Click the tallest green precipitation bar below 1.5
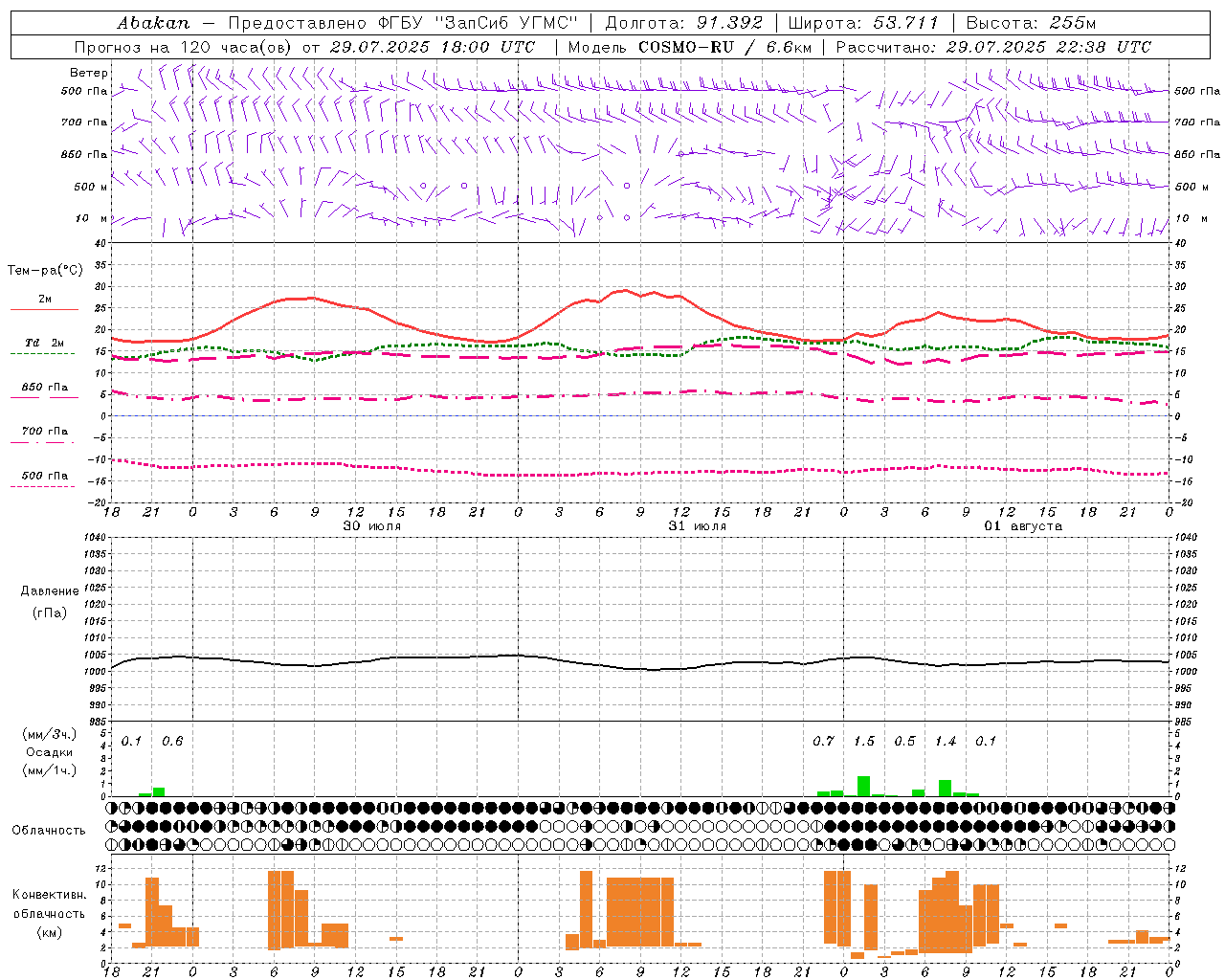 [x=863, y=787]
